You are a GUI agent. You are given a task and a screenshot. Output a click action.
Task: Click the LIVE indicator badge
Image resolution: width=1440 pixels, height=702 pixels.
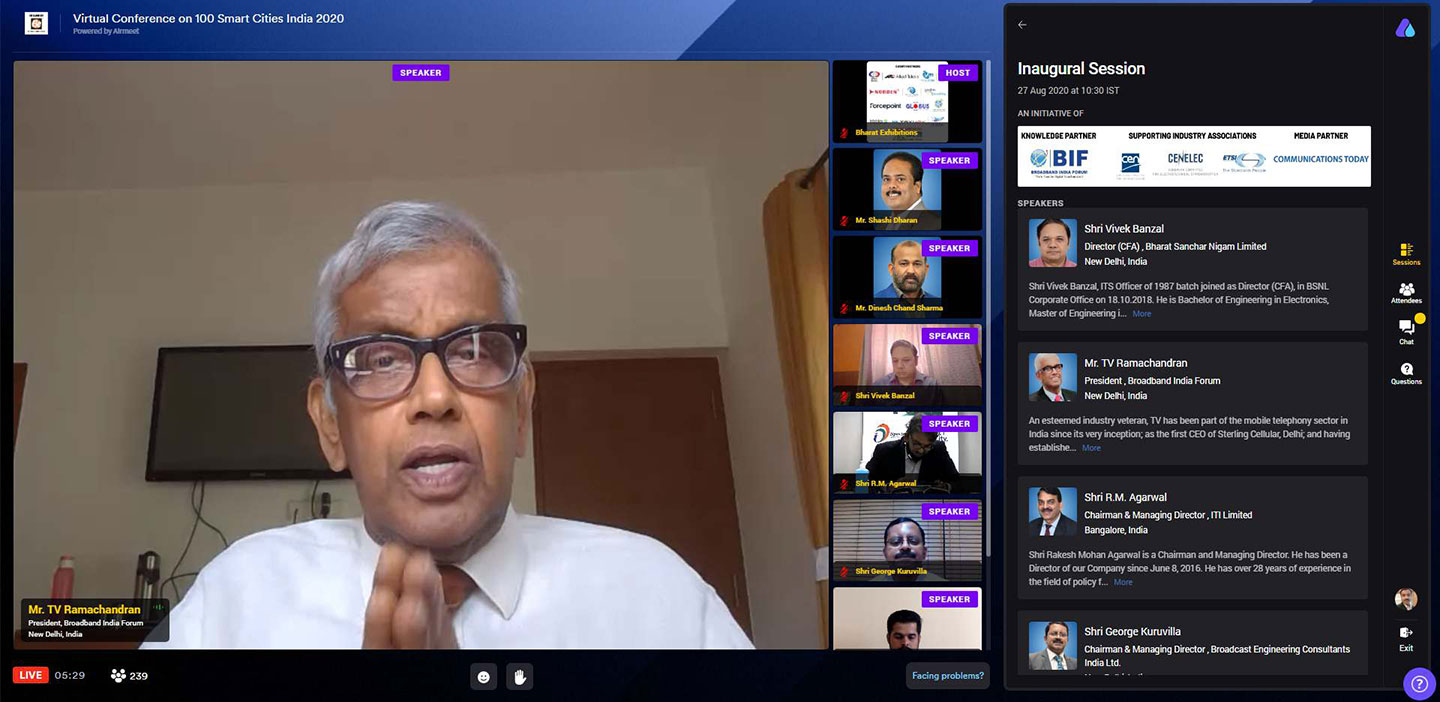(30, 675)
